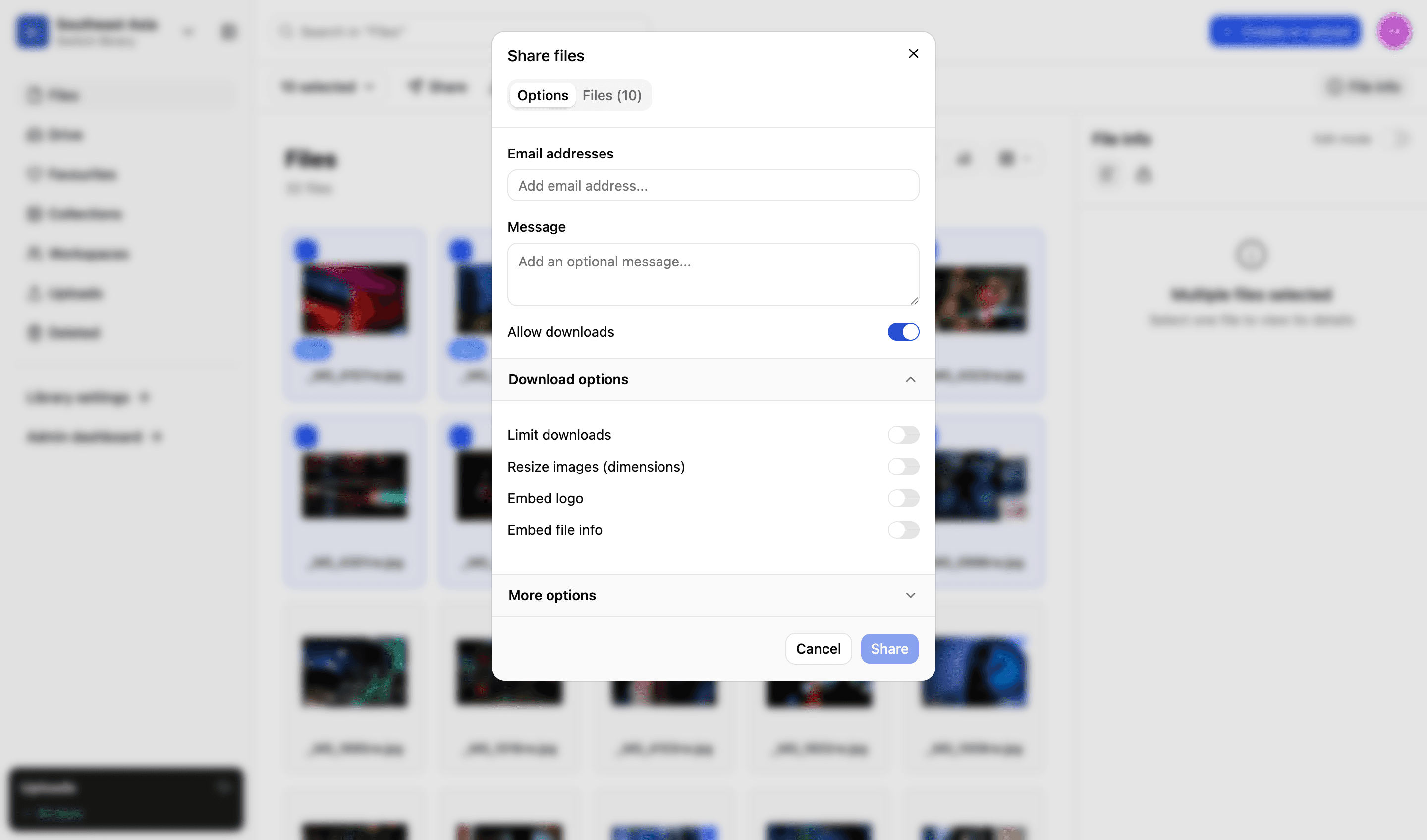Click the library logo icon
The height and width of the screenshot is (840, 1427).
[32, 32]
